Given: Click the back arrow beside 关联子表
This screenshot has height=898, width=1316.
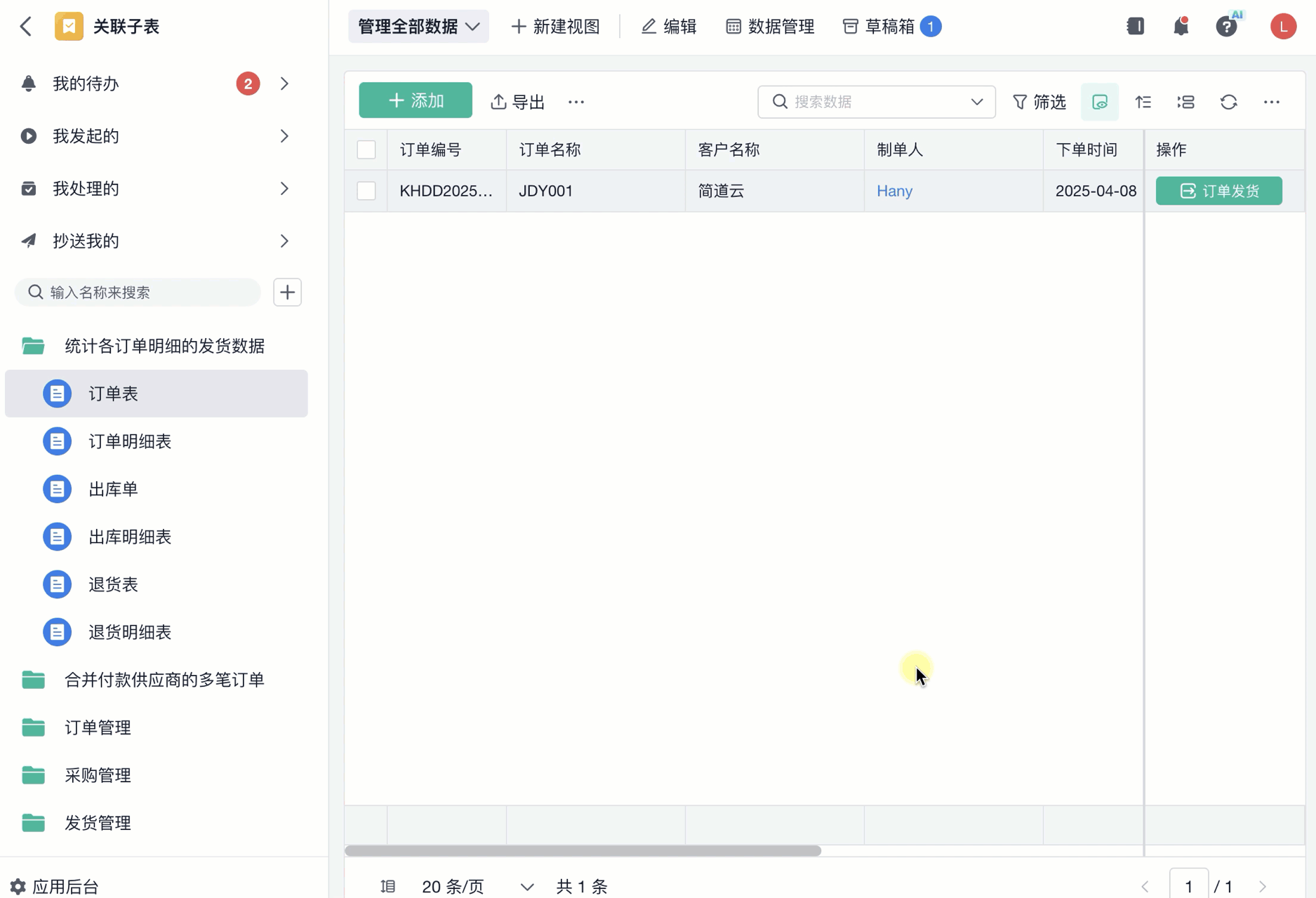Looking at the screenshot, I should pyautogui.click(x=26, y=27).
